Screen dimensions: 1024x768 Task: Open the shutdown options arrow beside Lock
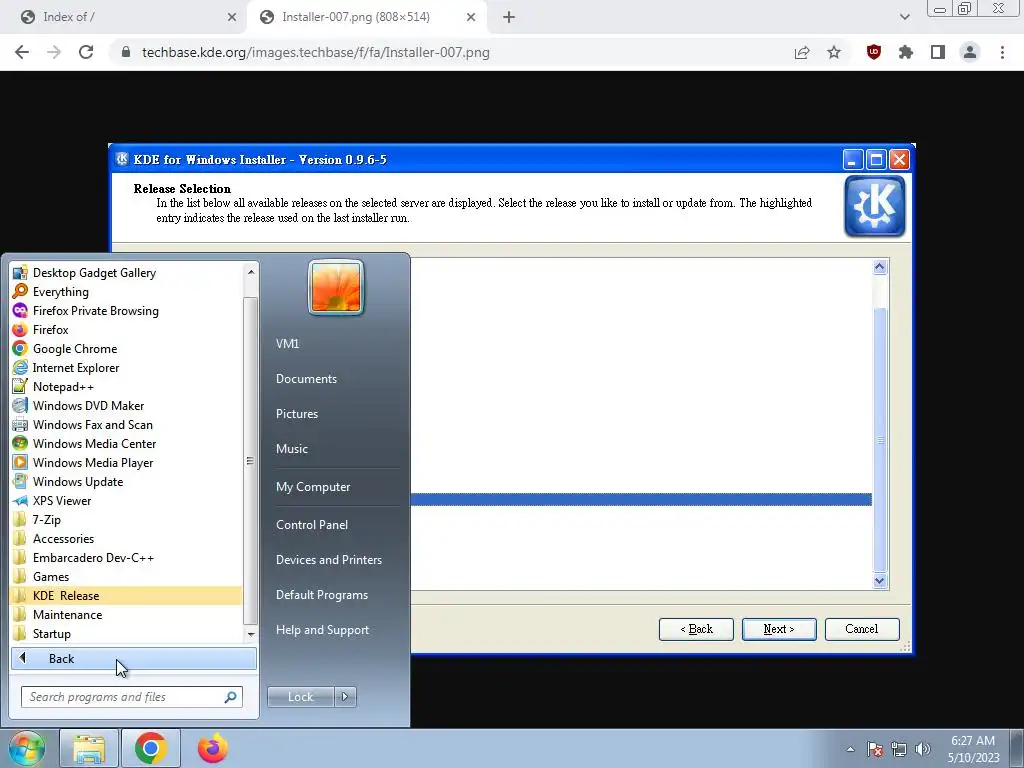point(345,697)
